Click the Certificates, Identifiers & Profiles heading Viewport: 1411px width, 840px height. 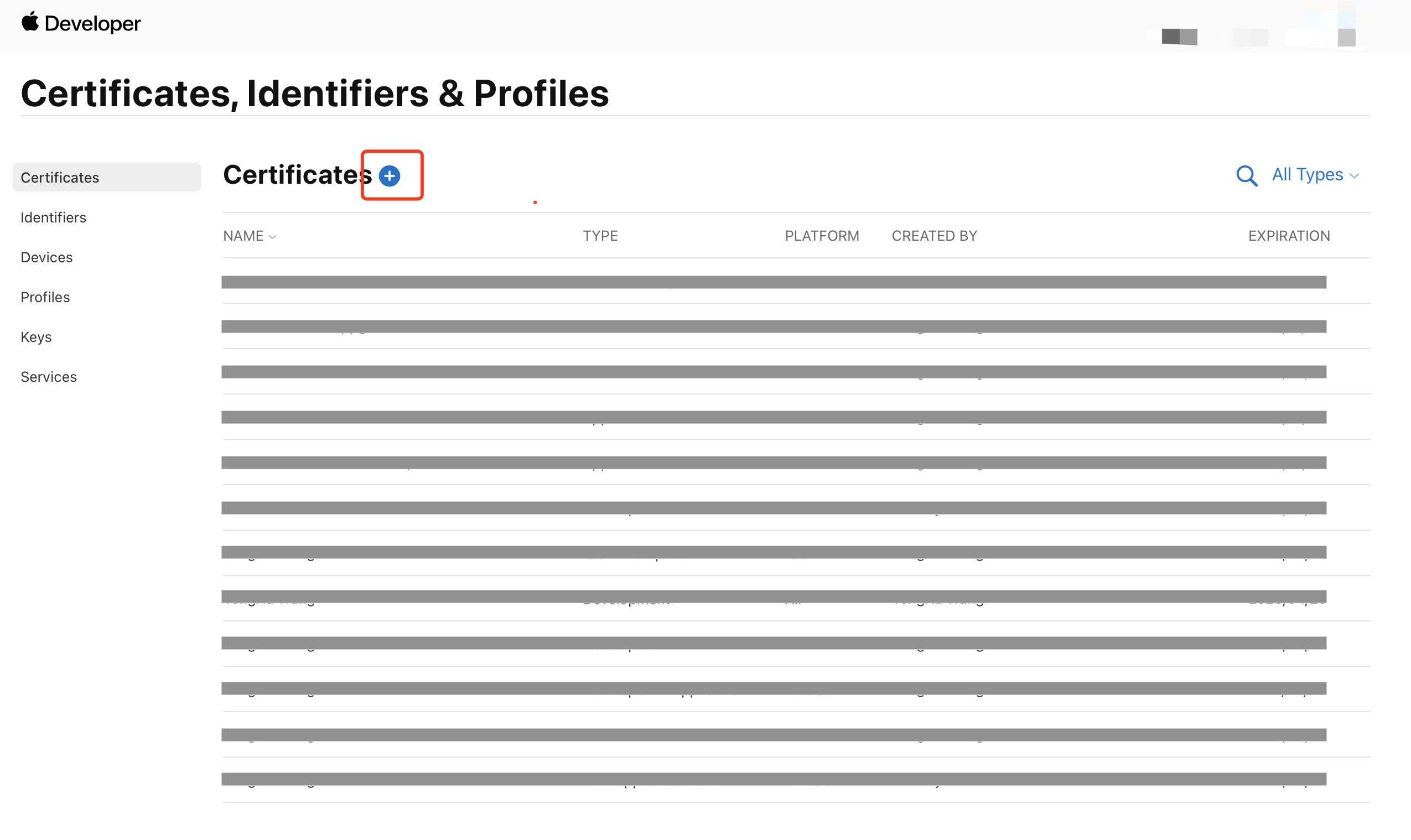click(315, 93)
